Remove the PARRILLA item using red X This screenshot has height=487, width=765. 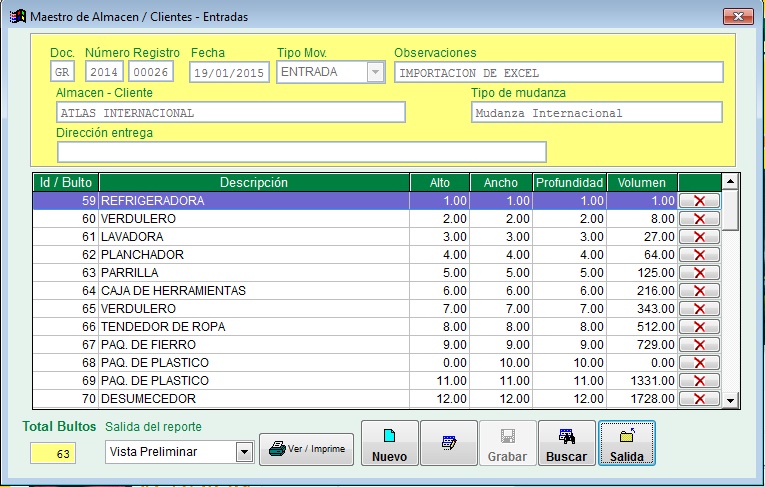(699, 273)
